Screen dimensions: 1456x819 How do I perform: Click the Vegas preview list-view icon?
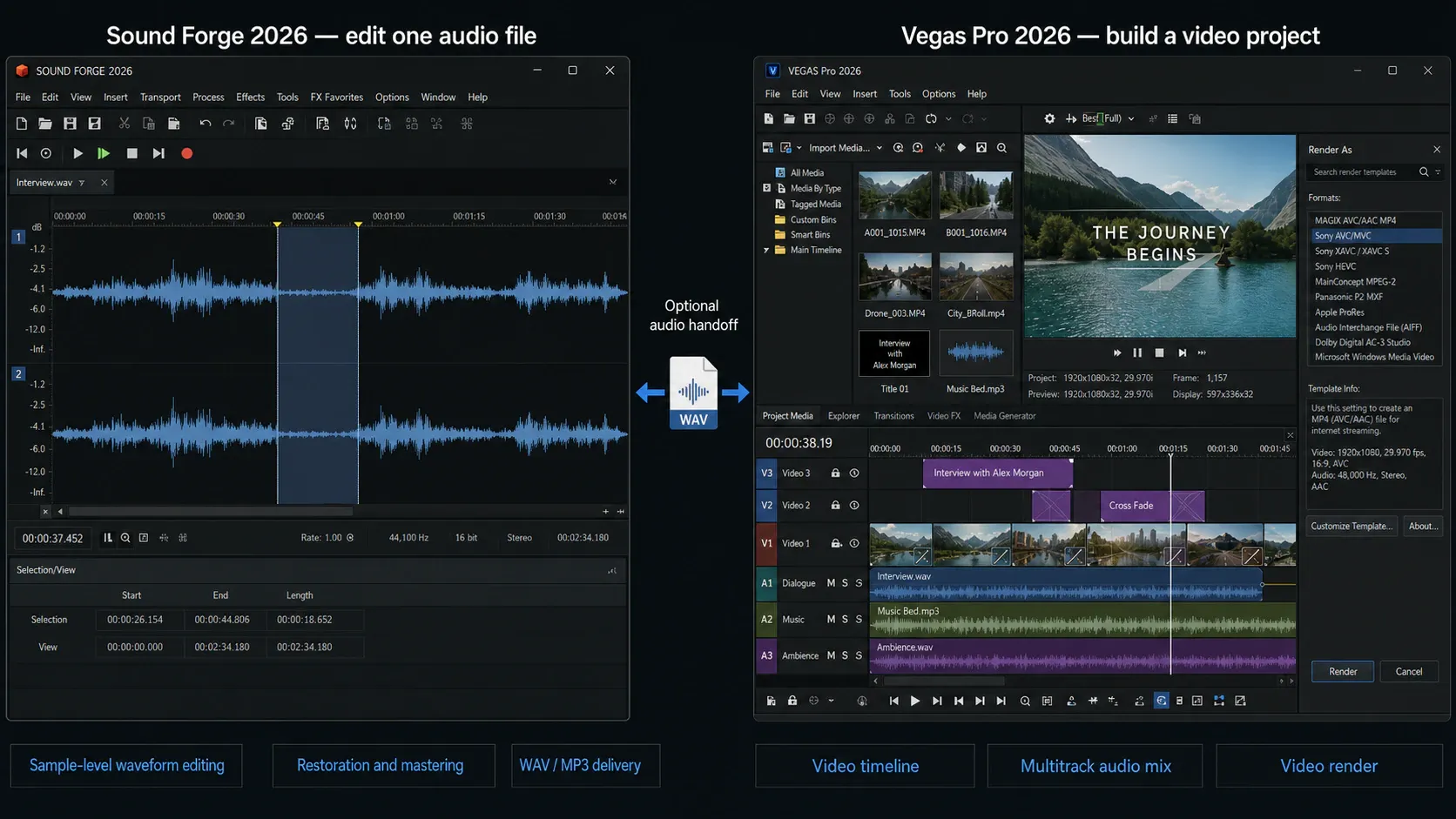click(1173, 118)
